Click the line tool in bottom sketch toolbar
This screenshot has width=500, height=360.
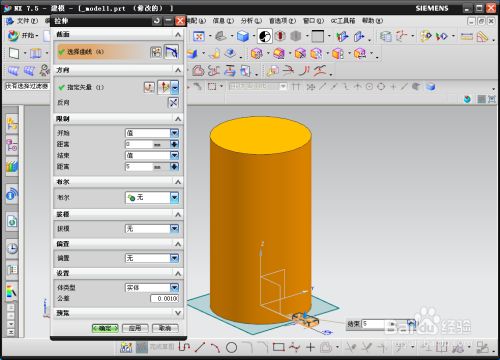200,347
